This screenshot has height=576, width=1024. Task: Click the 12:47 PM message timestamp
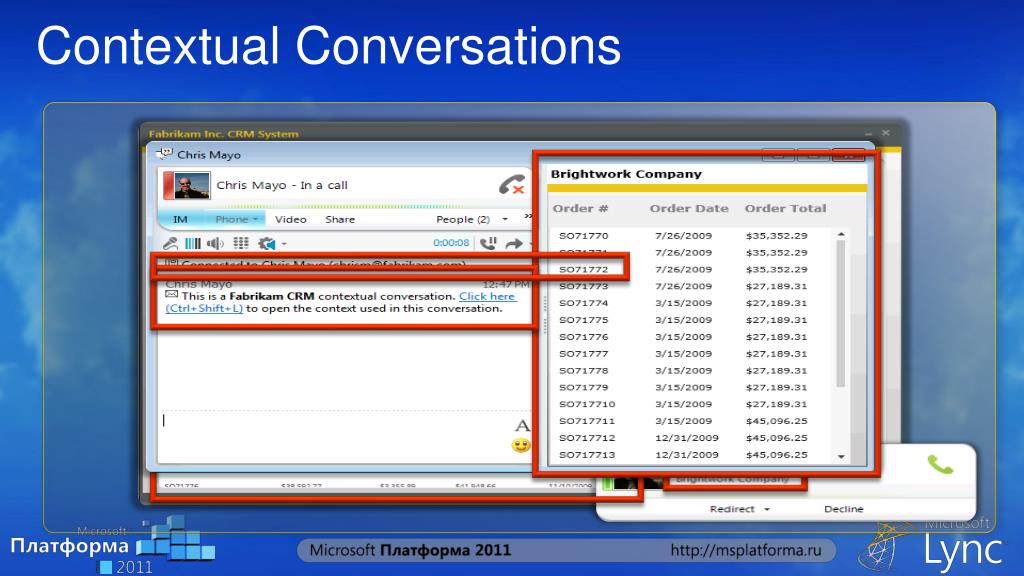[506, 285]
